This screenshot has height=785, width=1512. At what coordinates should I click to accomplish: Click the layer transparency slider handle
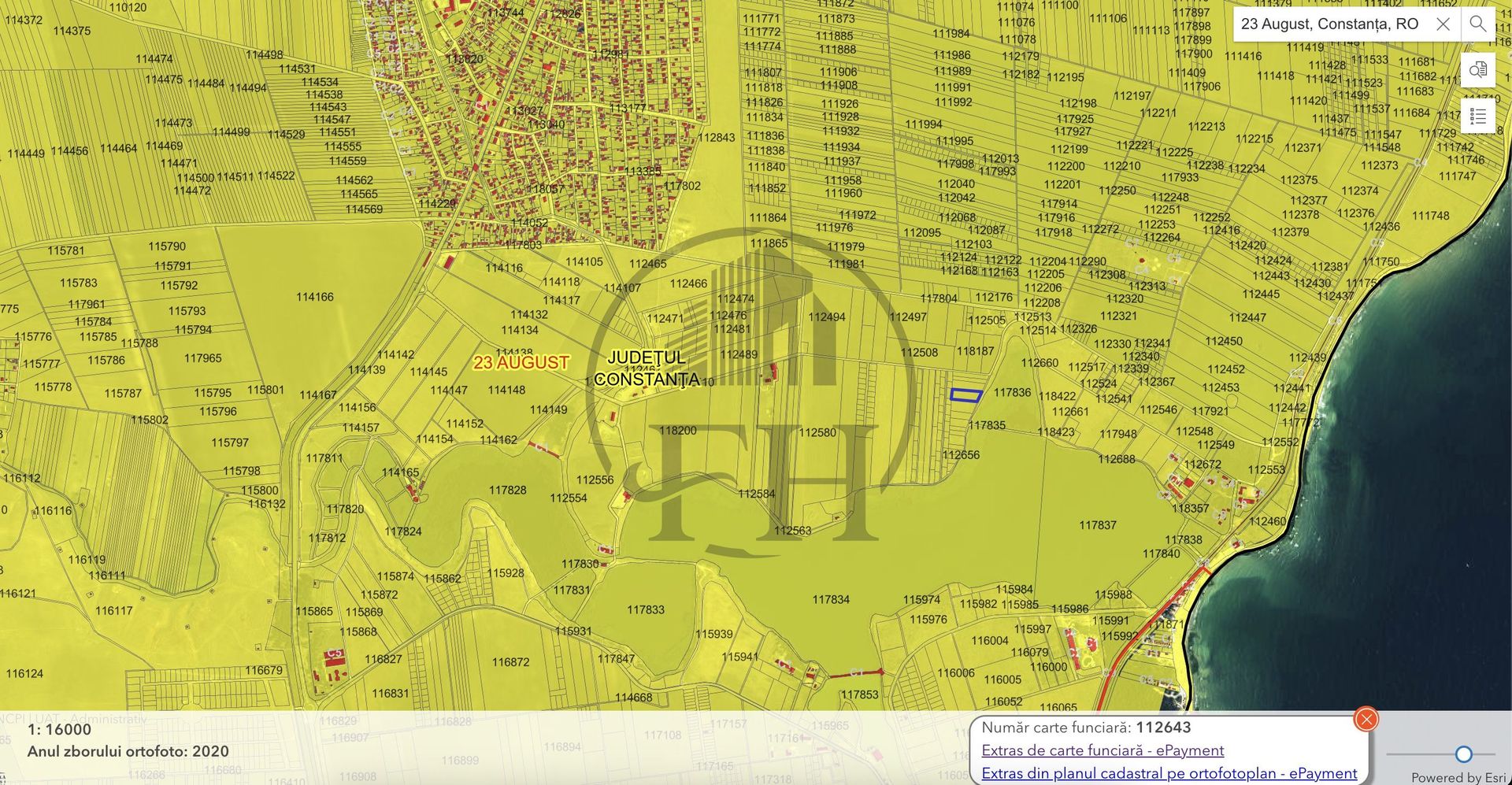click(x=1463, y=754)
